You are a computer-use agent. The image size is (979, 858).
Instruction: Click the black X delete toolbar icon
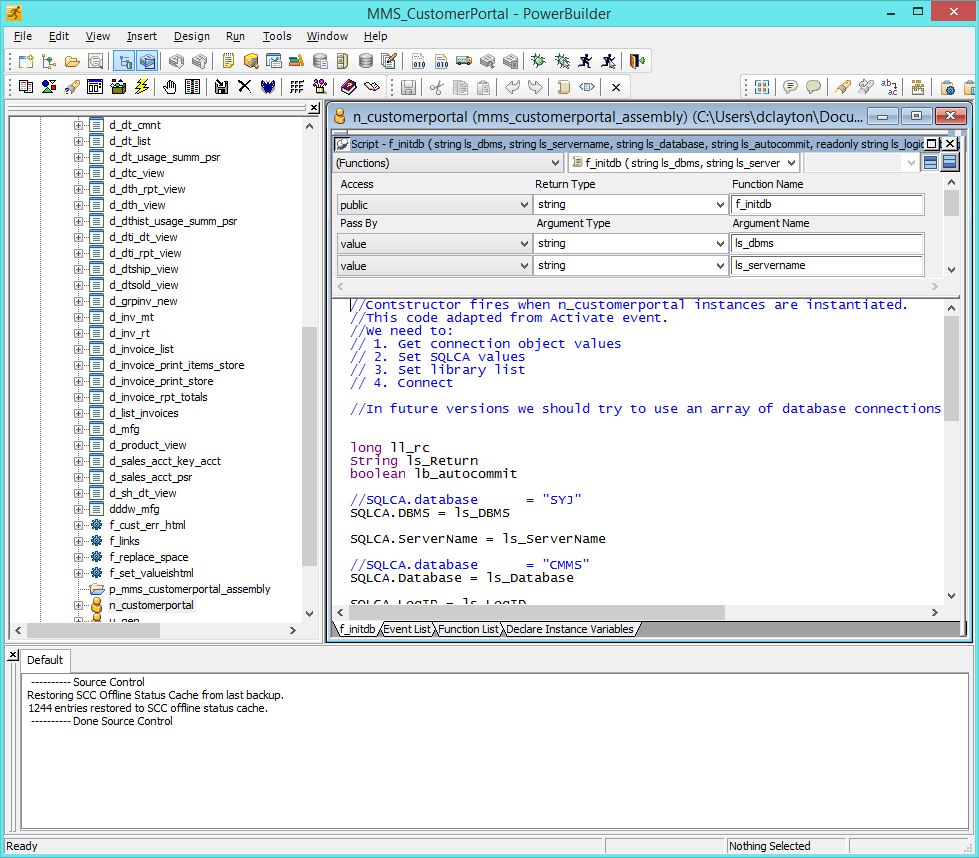[244, 87]
